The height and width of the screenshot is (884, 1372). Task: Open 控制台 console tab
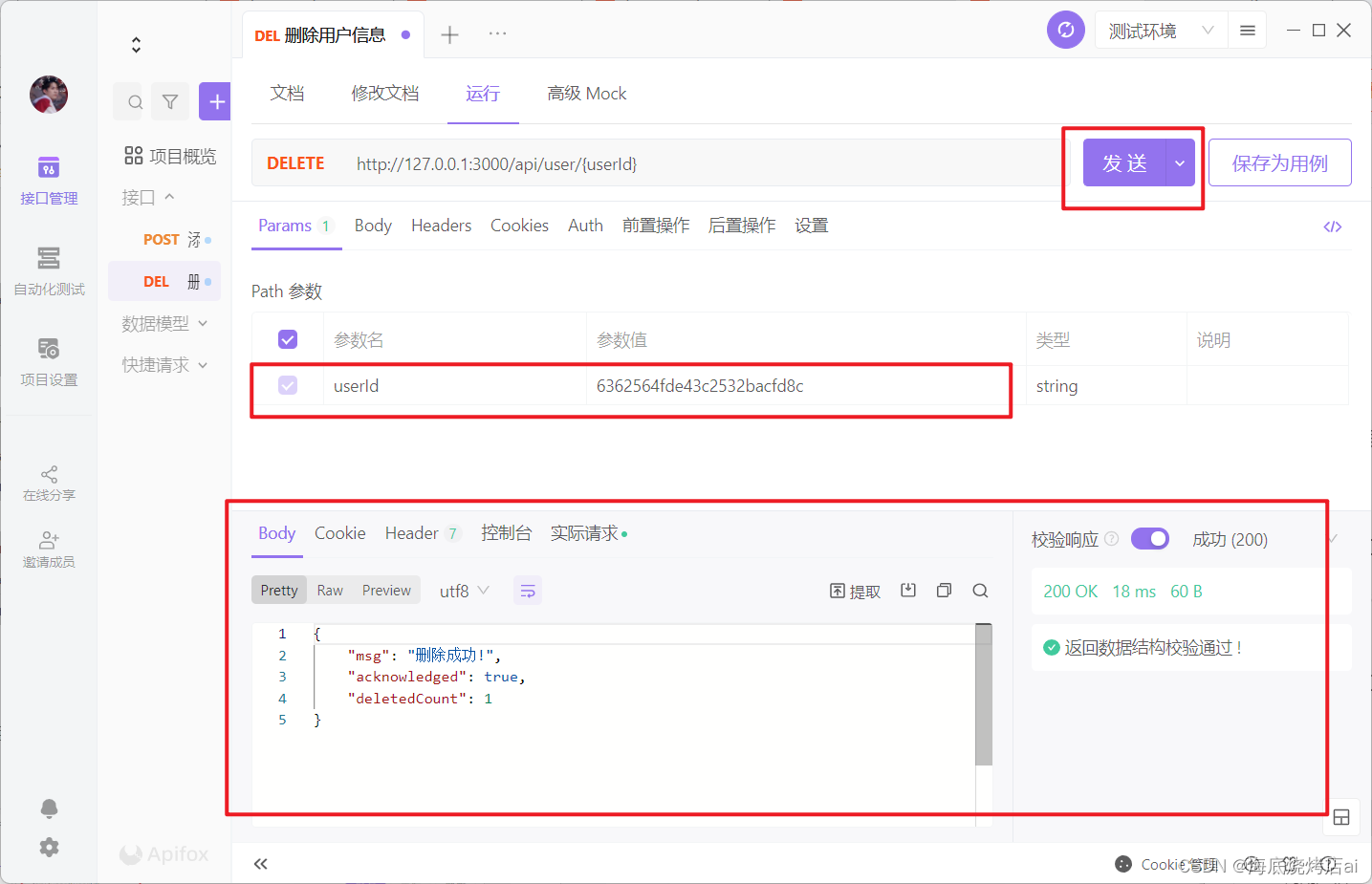tap(506, 533)
